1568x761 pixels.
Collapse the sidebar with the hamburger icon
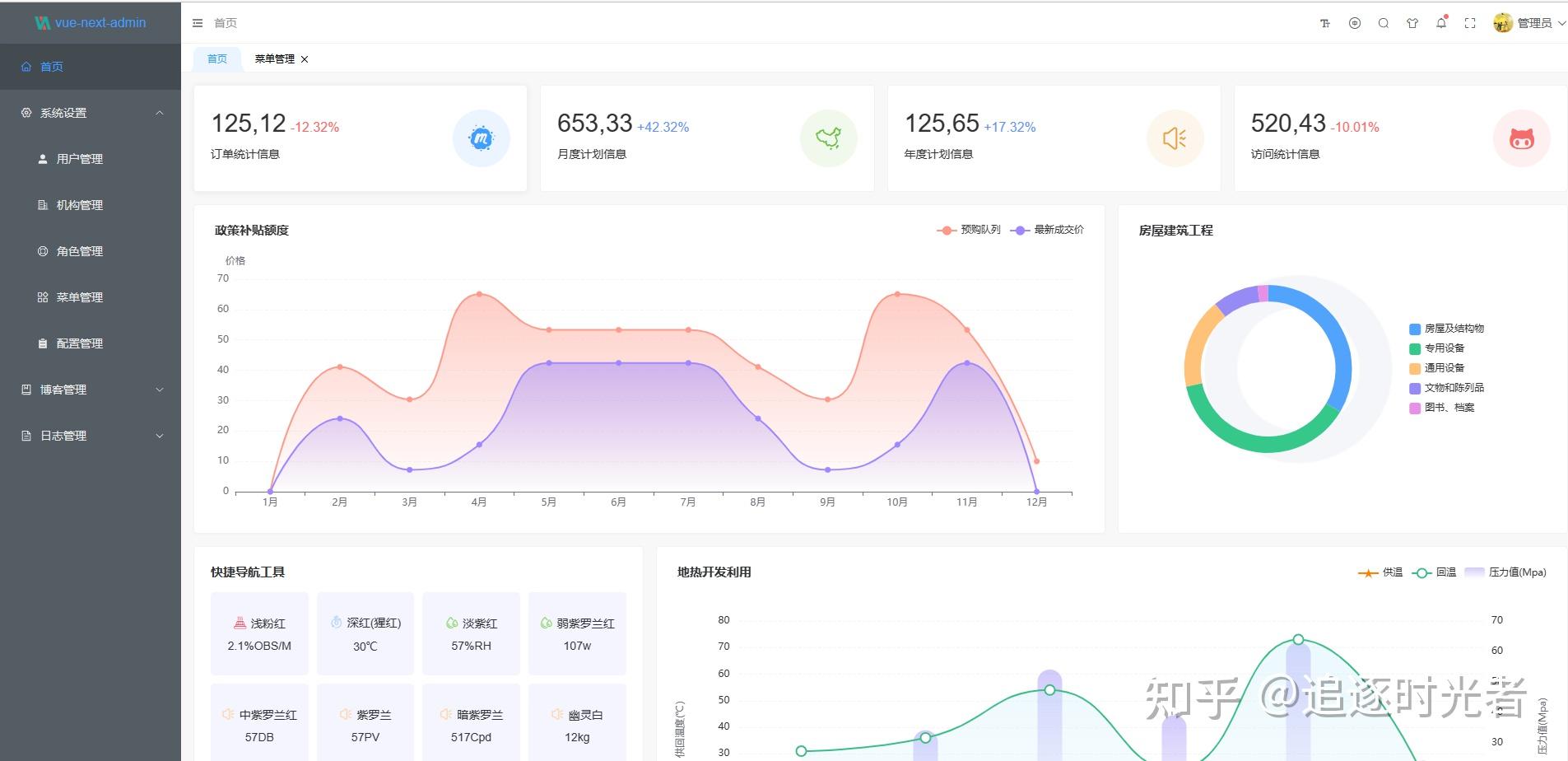click(x=198, y=23)
